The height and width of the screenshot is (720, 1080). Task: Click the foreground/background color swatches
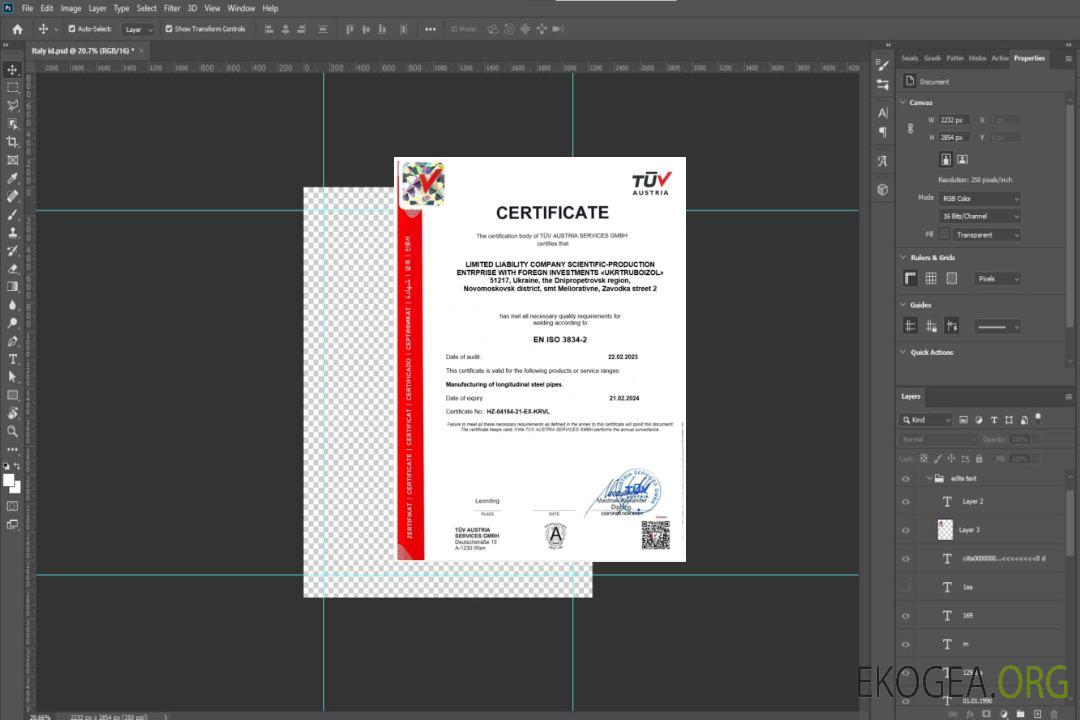point(12,484)
